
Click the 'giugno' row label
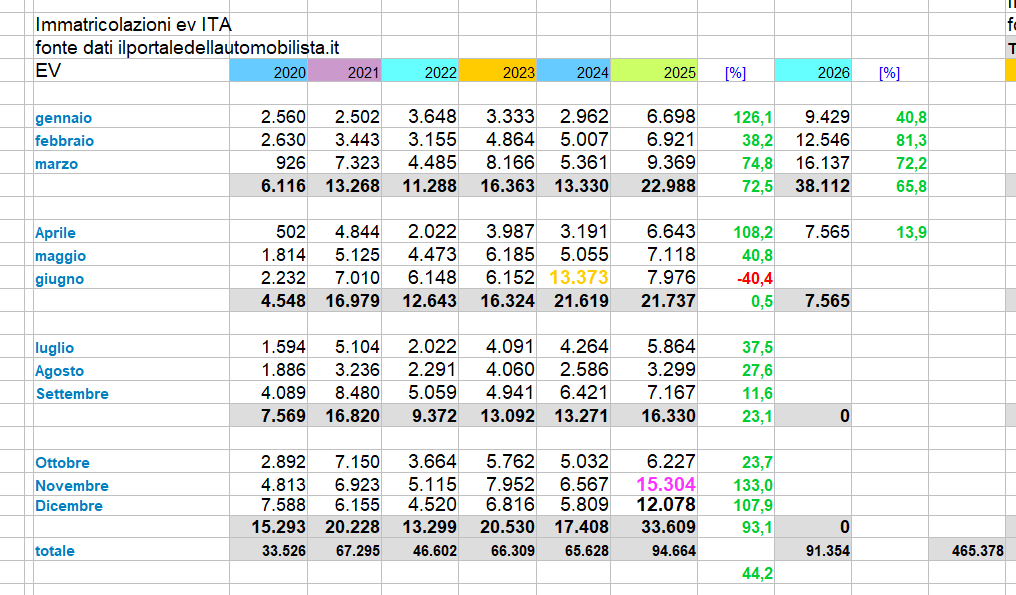pyautogui.click(x=60, y=279)
